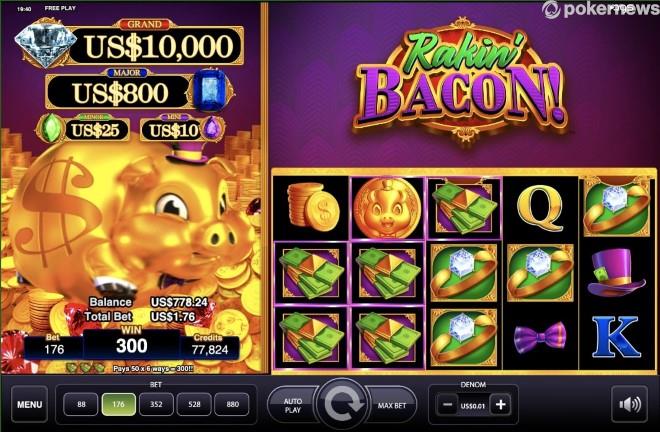The width and height of the screenshot is (660, 432).
Task: Click the blue Major jackpot gem
Action: coord(210,90)
